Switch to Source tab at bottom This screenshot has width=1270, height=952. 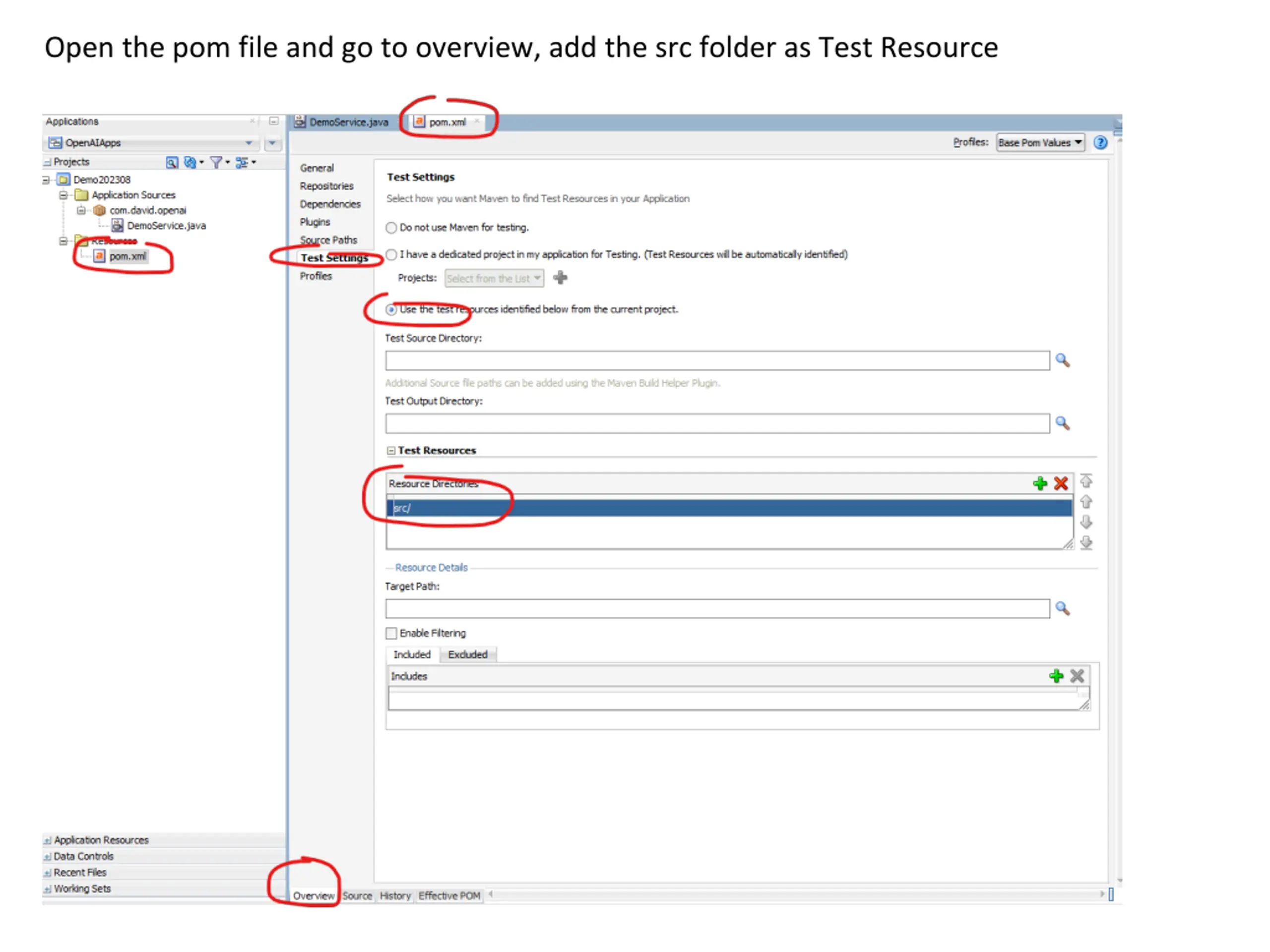pos(357,895)
